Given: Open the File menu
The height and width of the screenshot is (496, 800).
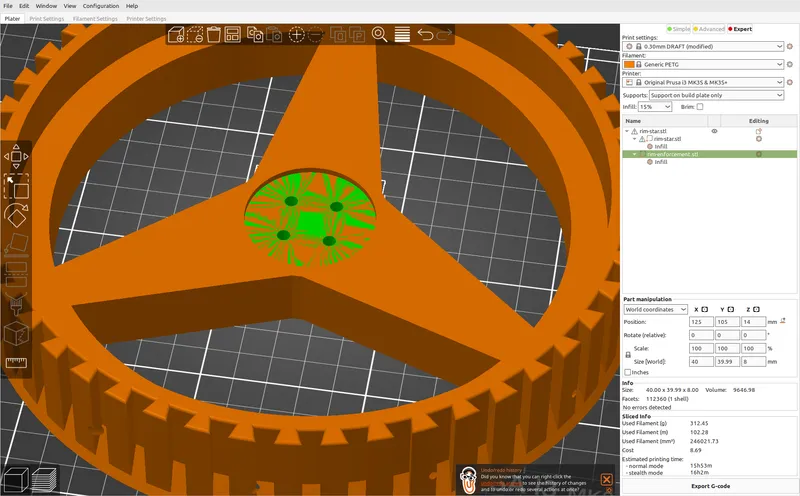Looking at the screenshot, I should click(8, 6).
